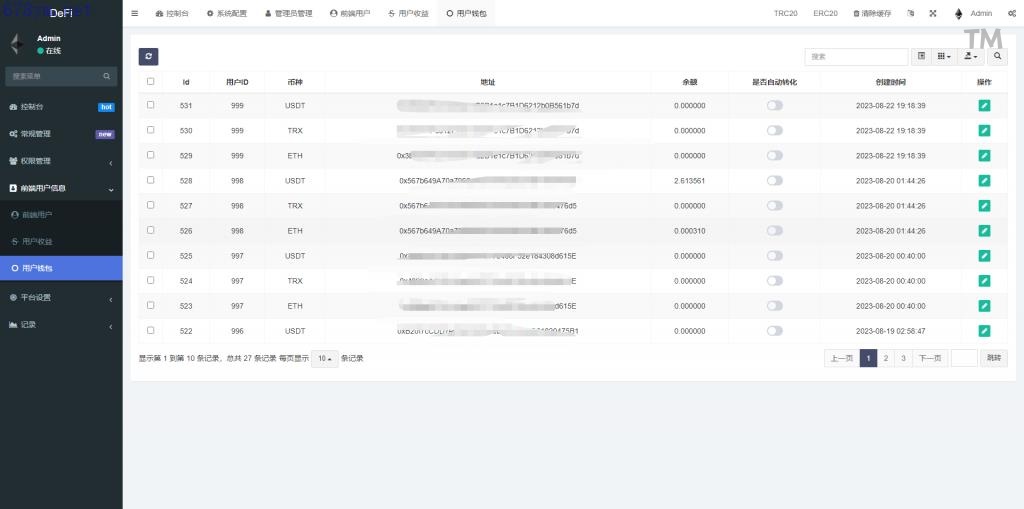Select the checkbox for row 529

(x=151, y=155)
